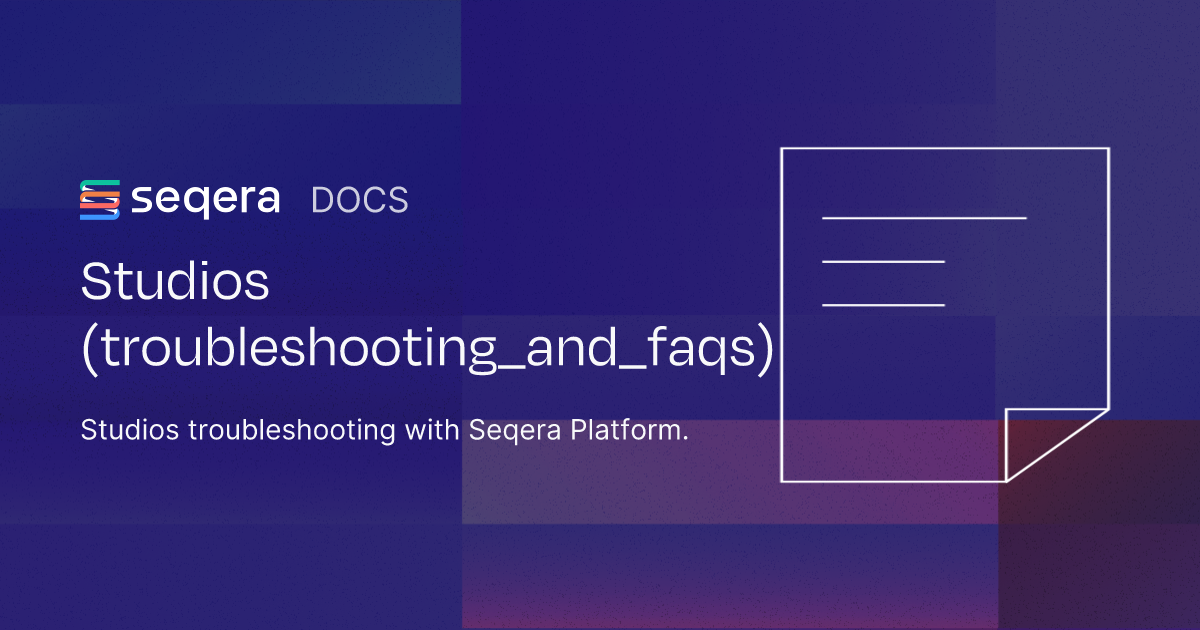Click inside the document outline's blank area
Viewport: 1200px width, 630px height.
tap(900, 400)
